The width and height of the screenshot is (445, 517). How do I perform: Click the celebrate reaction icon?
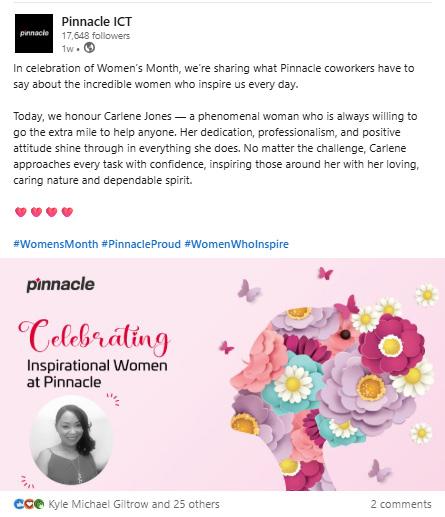39,504
